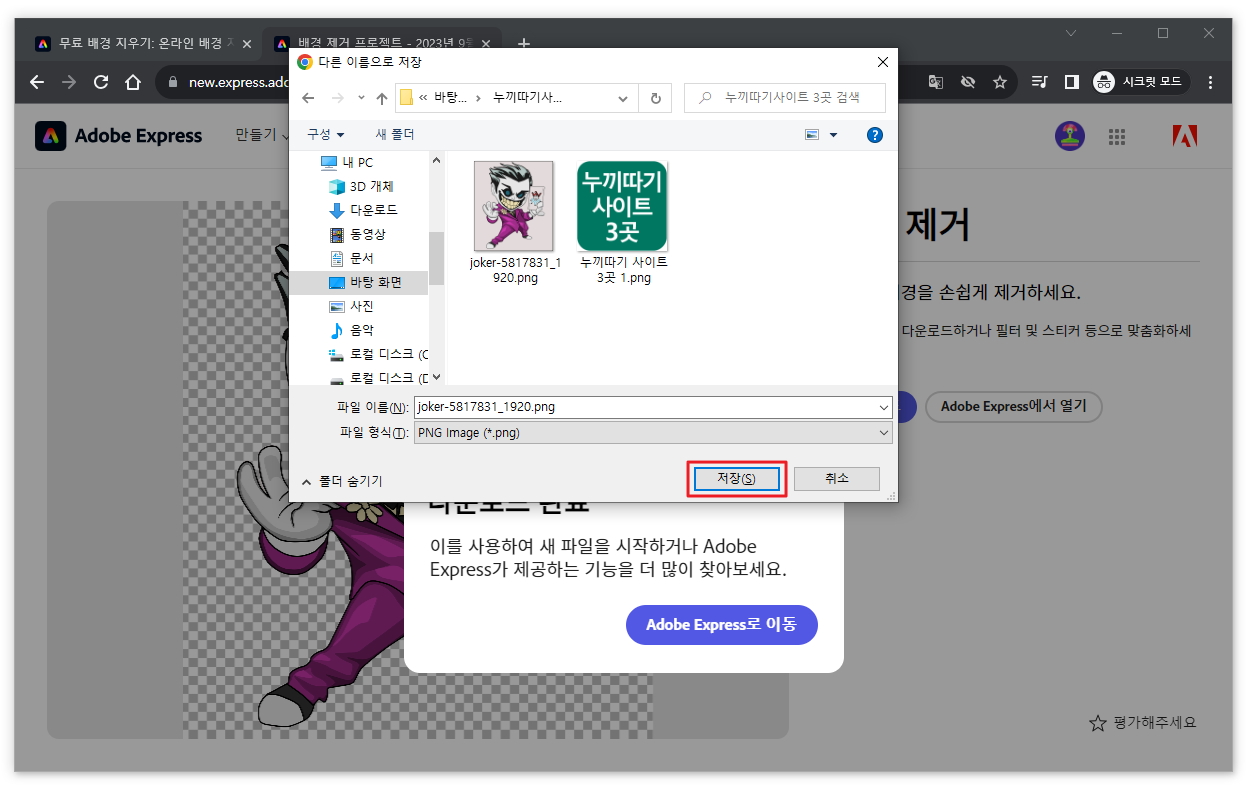Click navigation pane scroll-down arrow
This screenshot has width=1252, height=794.
[436, 377]
